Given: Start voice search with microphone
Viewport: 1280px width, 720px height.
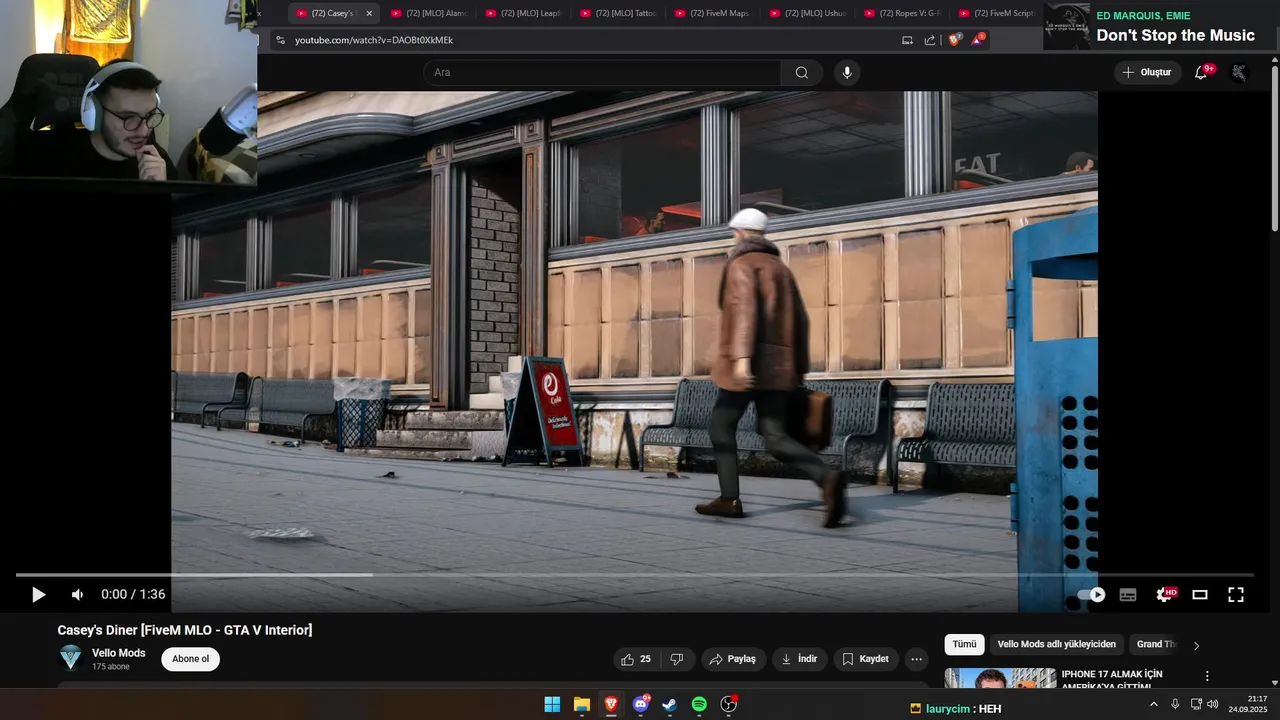Looking at the screenshot, I should [x=847, y=72].
